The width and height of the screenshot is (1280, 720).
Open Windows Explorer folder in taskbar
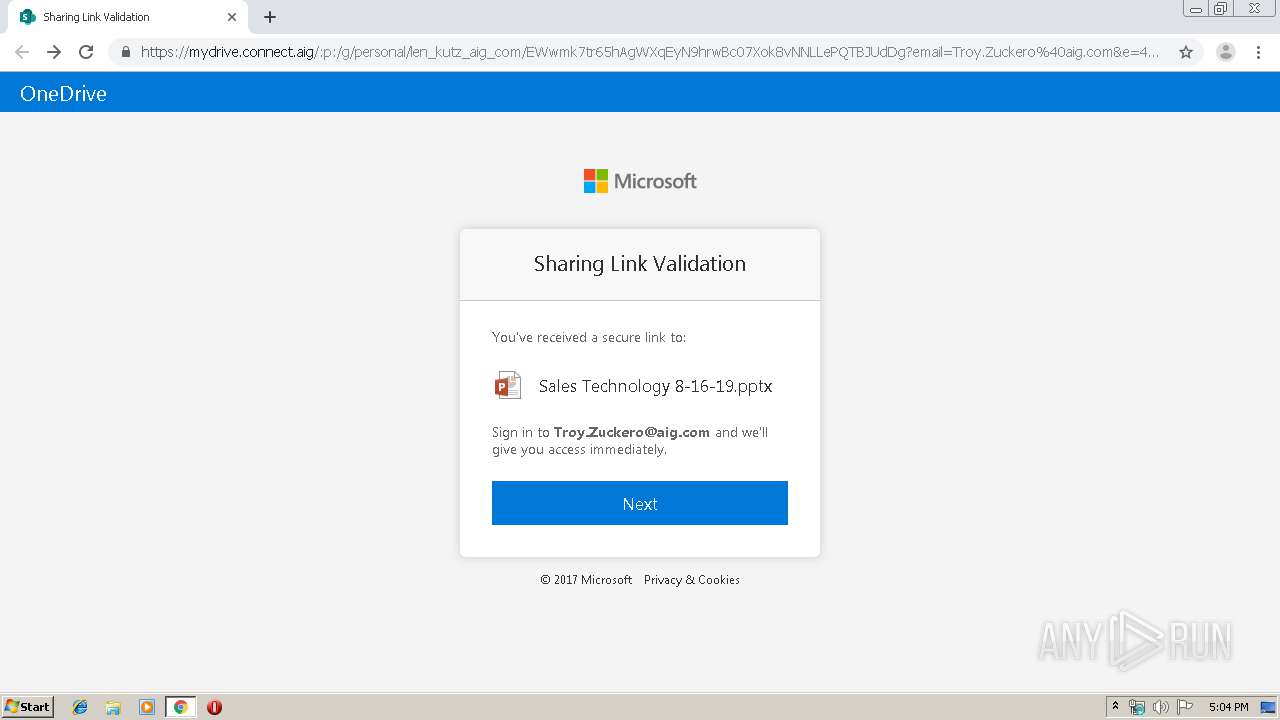(x=113, y=707)
